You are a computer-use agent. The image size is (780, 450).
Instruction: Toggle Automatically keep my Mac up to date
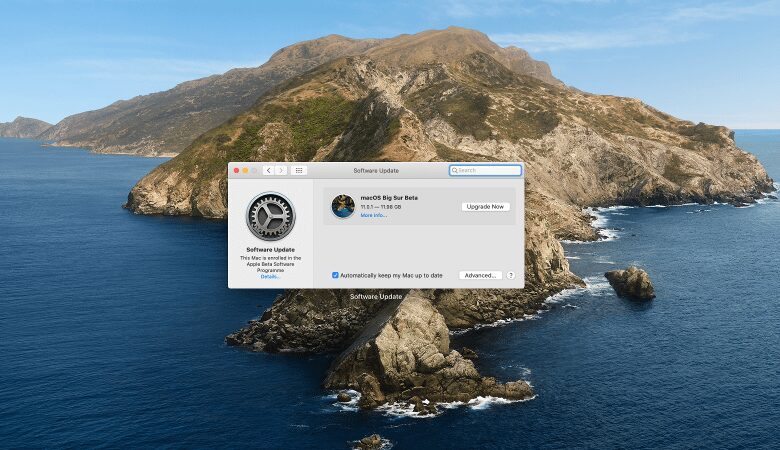pyautogui.click(x=335, y=275)
